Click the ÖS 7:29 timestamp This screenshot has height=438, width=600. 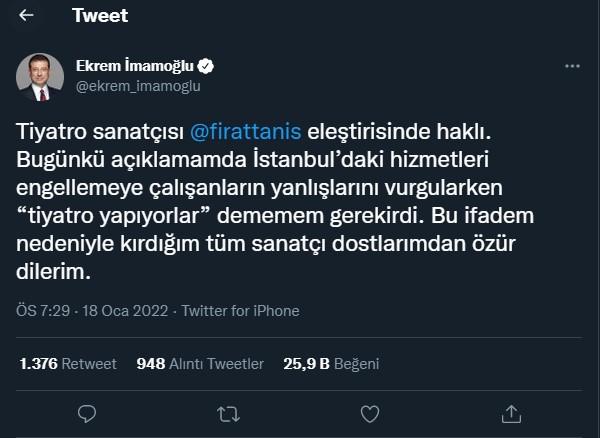[x=44, y=311]
